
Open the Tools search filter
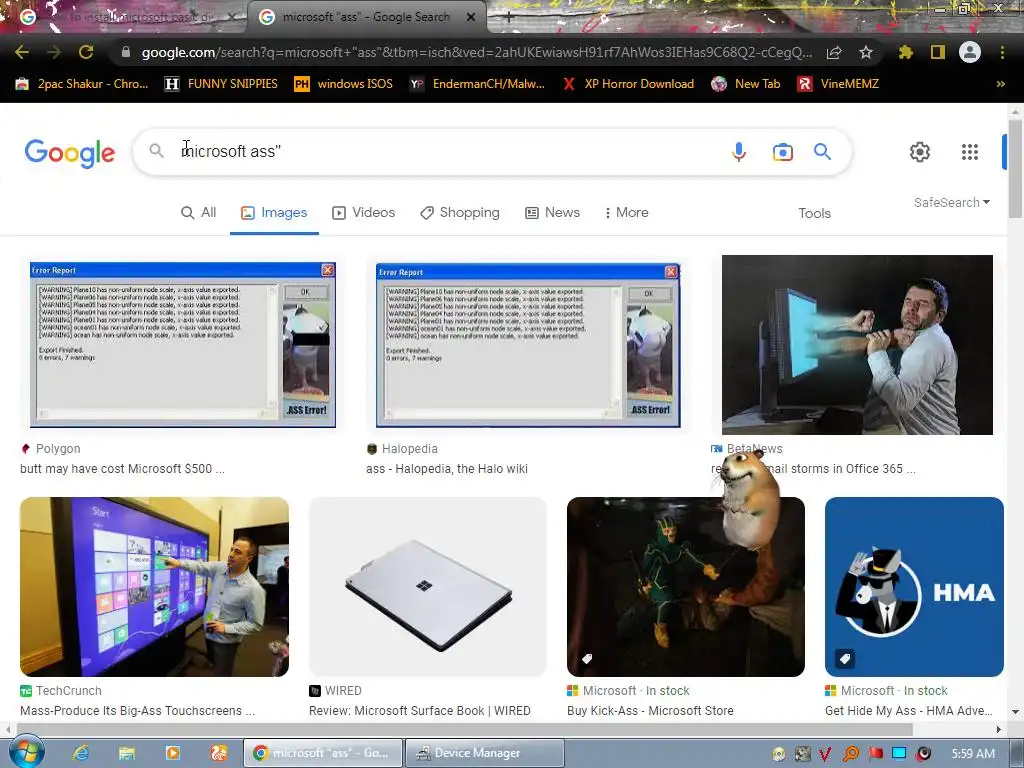coord(814,214)
